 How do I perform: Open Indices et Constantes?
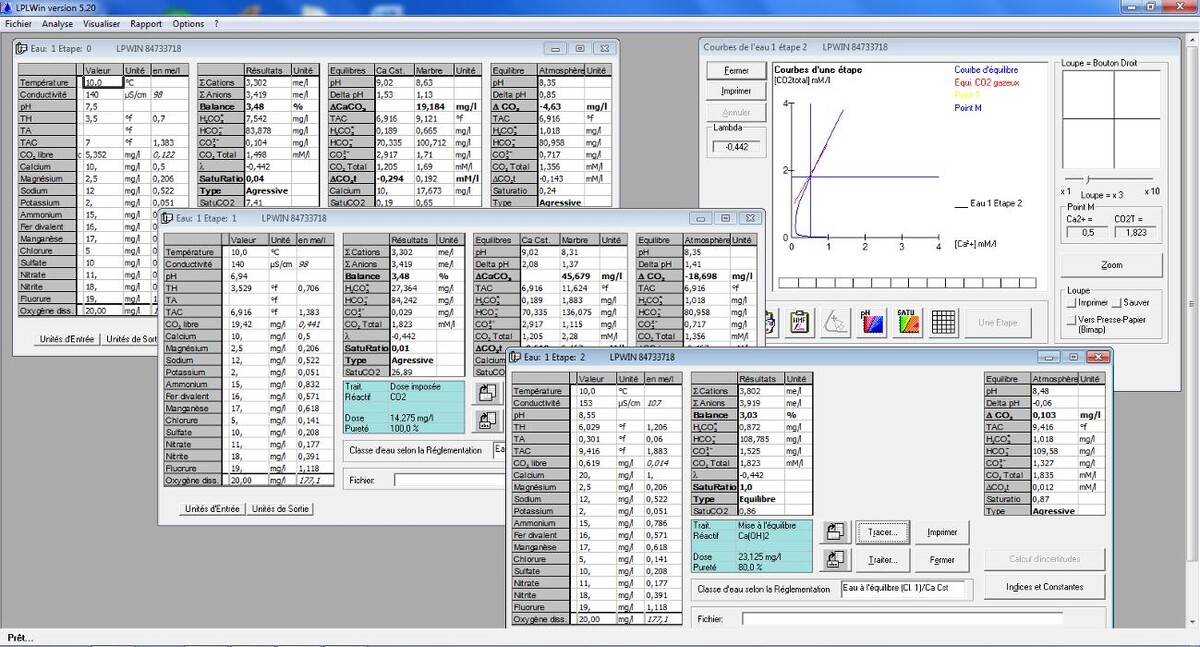click(1044, 587)
